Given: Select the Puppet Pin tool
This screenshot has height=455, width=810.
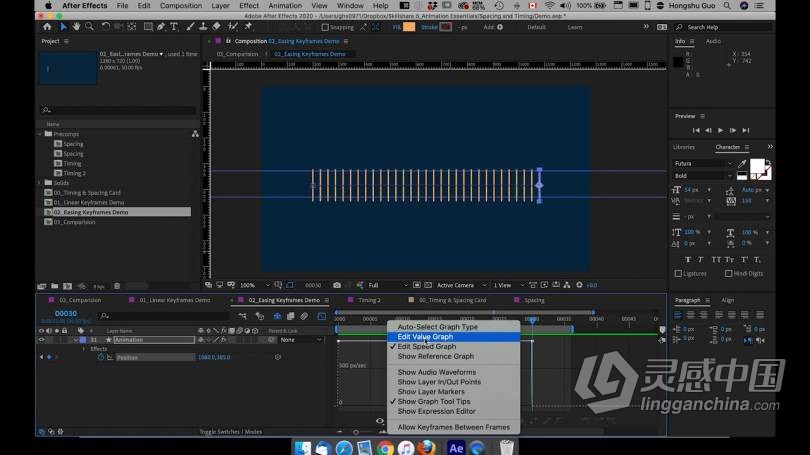Looking at the screenshot, I should pos(248,26).
